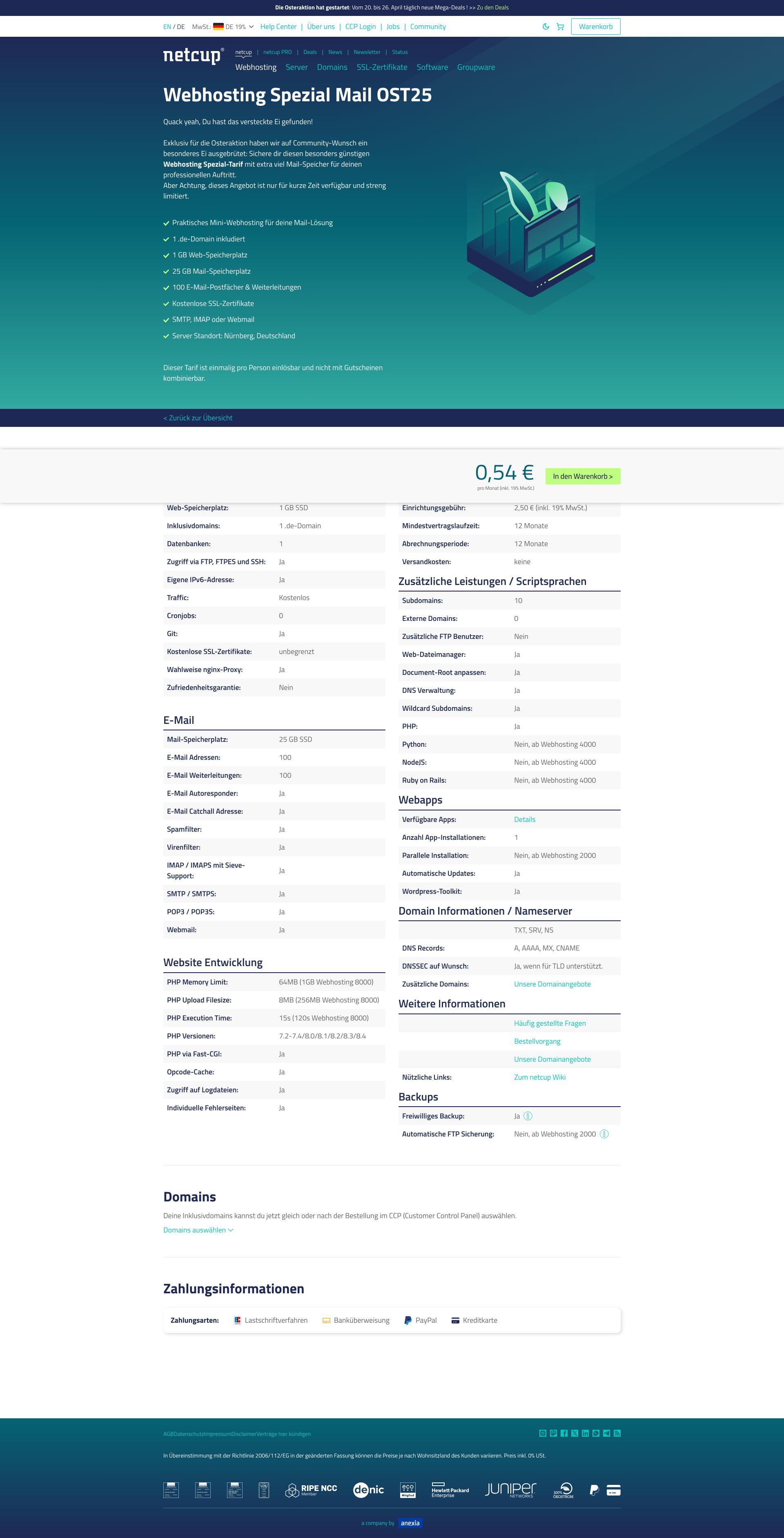Open the Facebook icon in footer
The width and height of the screenshot is (784, 1538).
[x=564, y=1433]
